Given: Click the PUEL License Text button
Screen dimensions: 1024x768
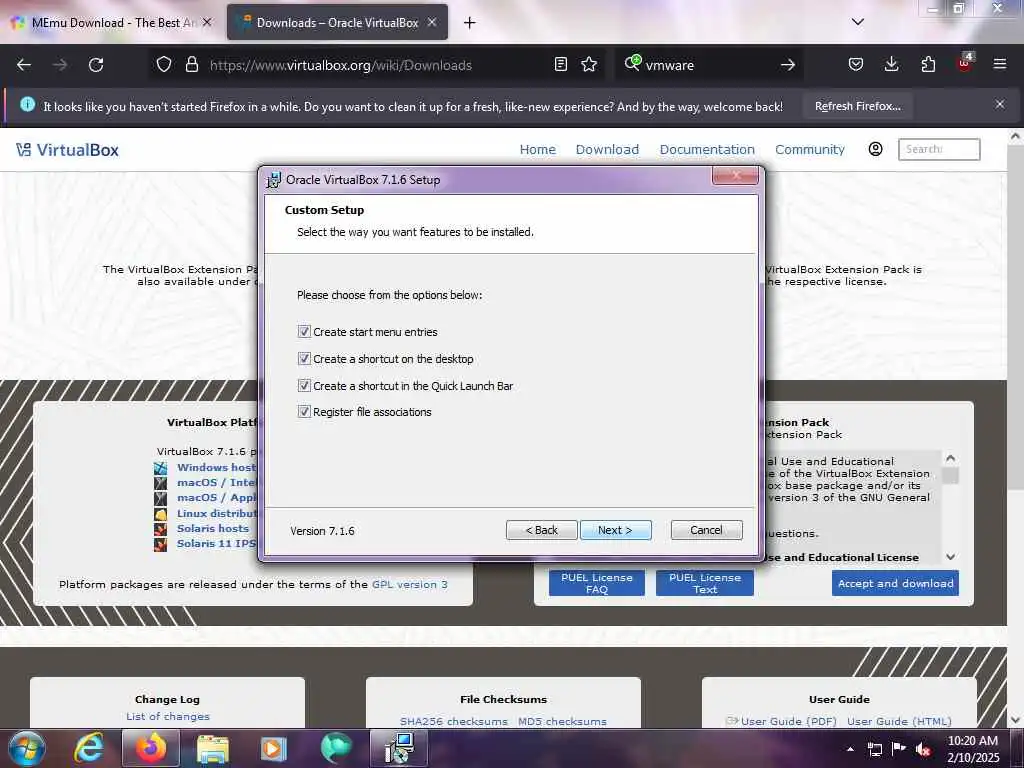Looking at the screenshot, I should 705,583.
